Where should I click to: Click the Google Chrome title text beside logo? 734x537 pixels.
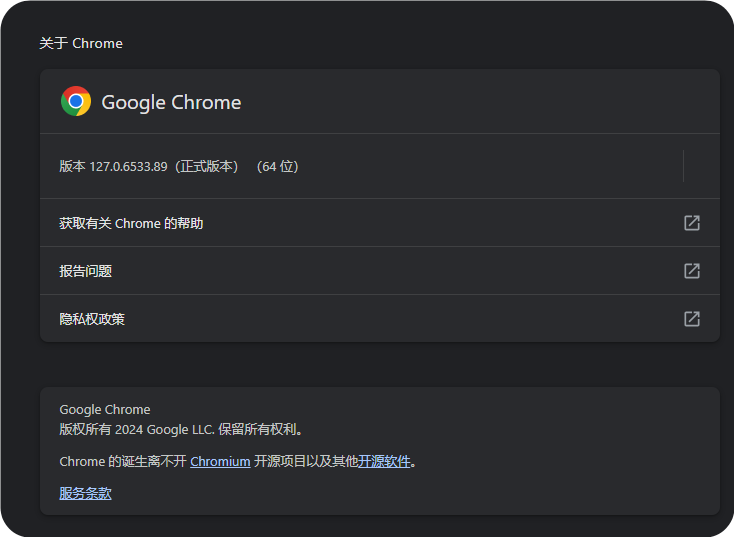click(x=171, y=103)
